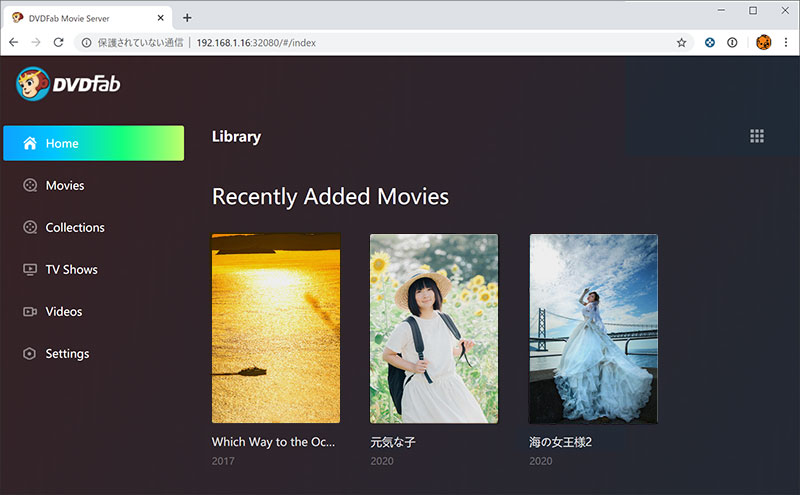Open the Home section
Image resolution: width=800 pixels, height=495 pixels.
[x=94, y=143]
